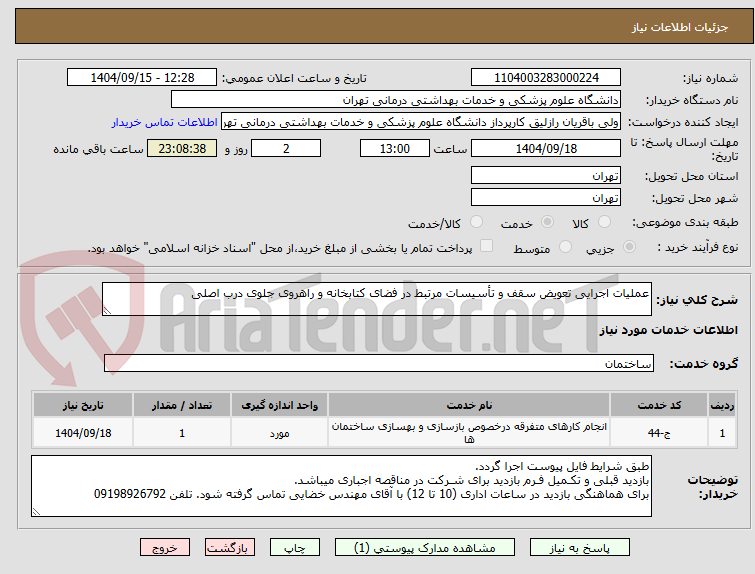The width and height of the screenshot is (755, 574).
Task: Click the بازگشت back button
Action: [230, 548]
